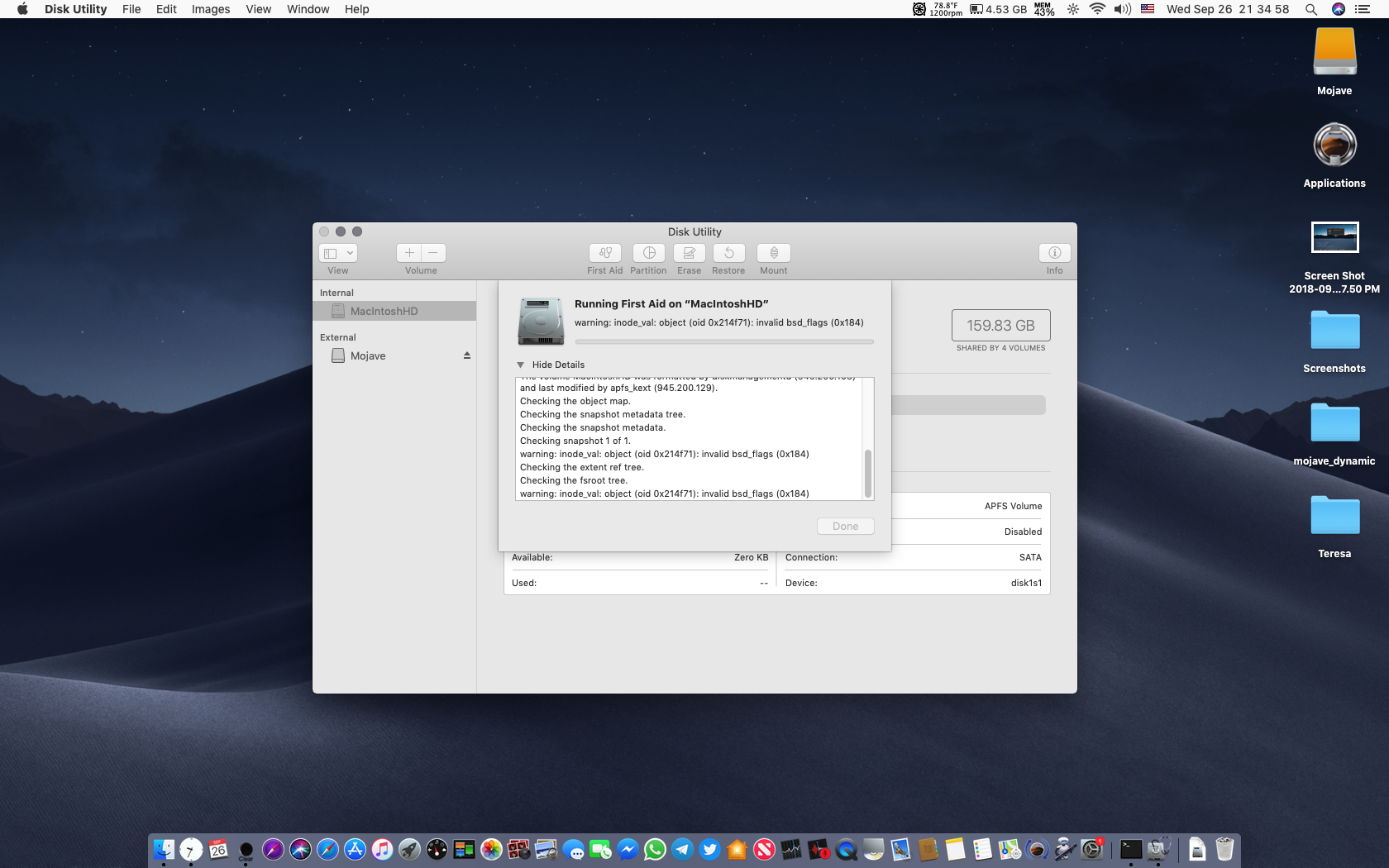Viewport: 1389px width, 868px height.
Task: Open the Disk Utility menu bar item
Action: pos(75,9)
